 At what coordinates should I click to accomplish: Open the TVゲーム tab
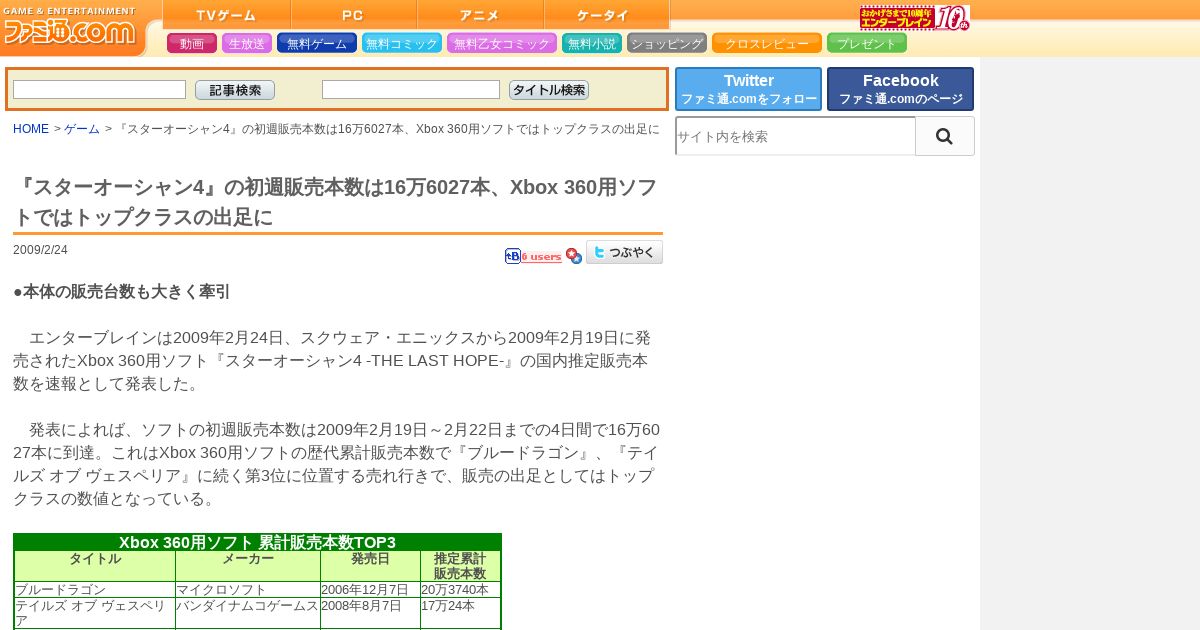pos(227,15)
